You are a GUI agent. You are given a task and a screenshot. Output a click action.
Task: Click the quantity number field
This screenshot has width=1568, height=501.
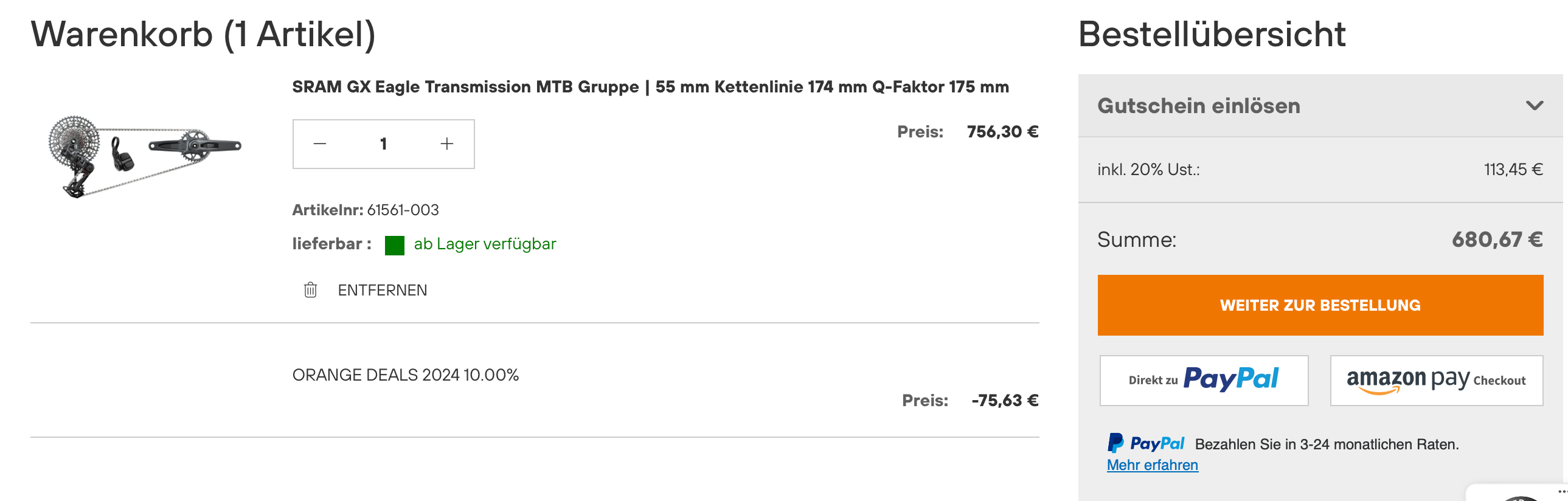[x=383, y=143]
